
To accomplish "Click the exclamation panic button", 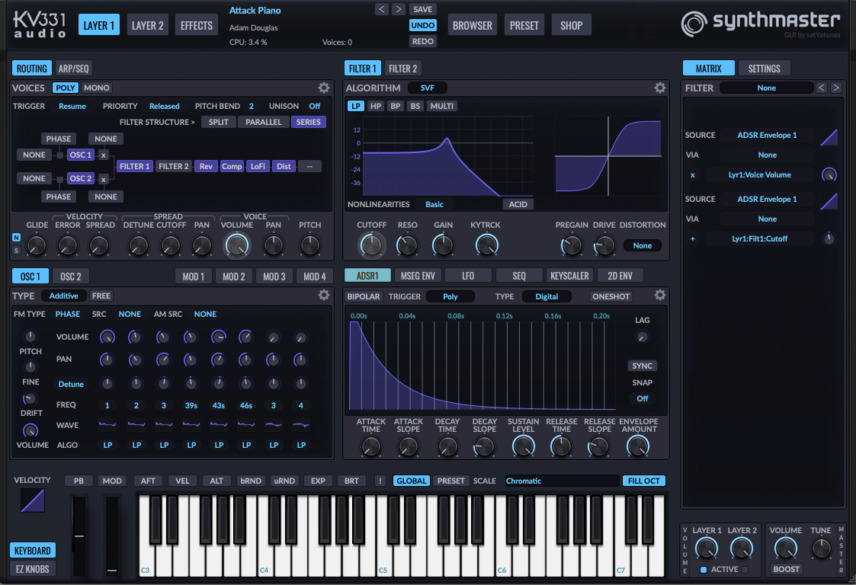I will pos(379,481).
